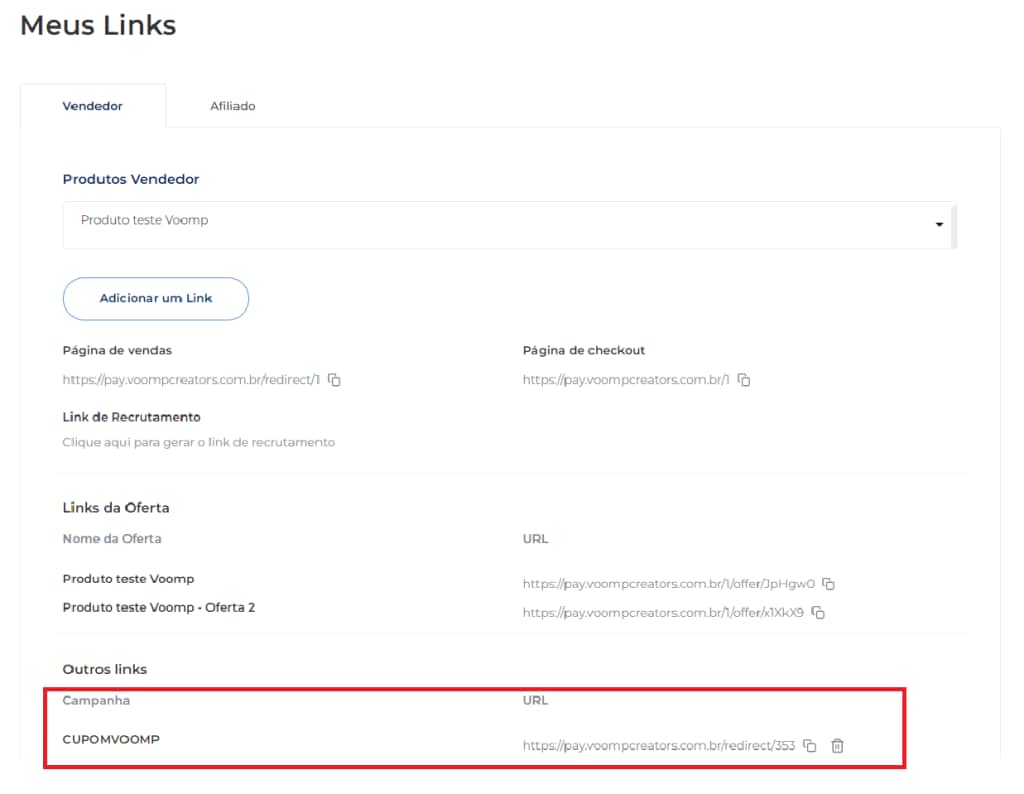The height and width of the screenshot is (794, 1024).
Task: Copy the Página de vendas redirect link
Action: (x=334, y=380)
